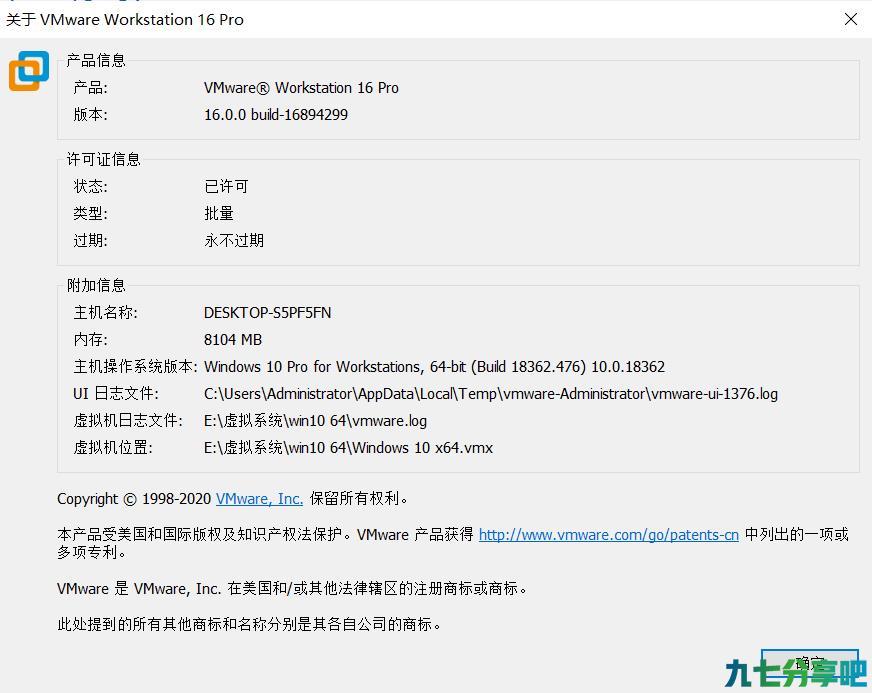Select the version text 16.0.0 build-16894299
The width and height of the screenshot is (872, 693).
(276, 115)
